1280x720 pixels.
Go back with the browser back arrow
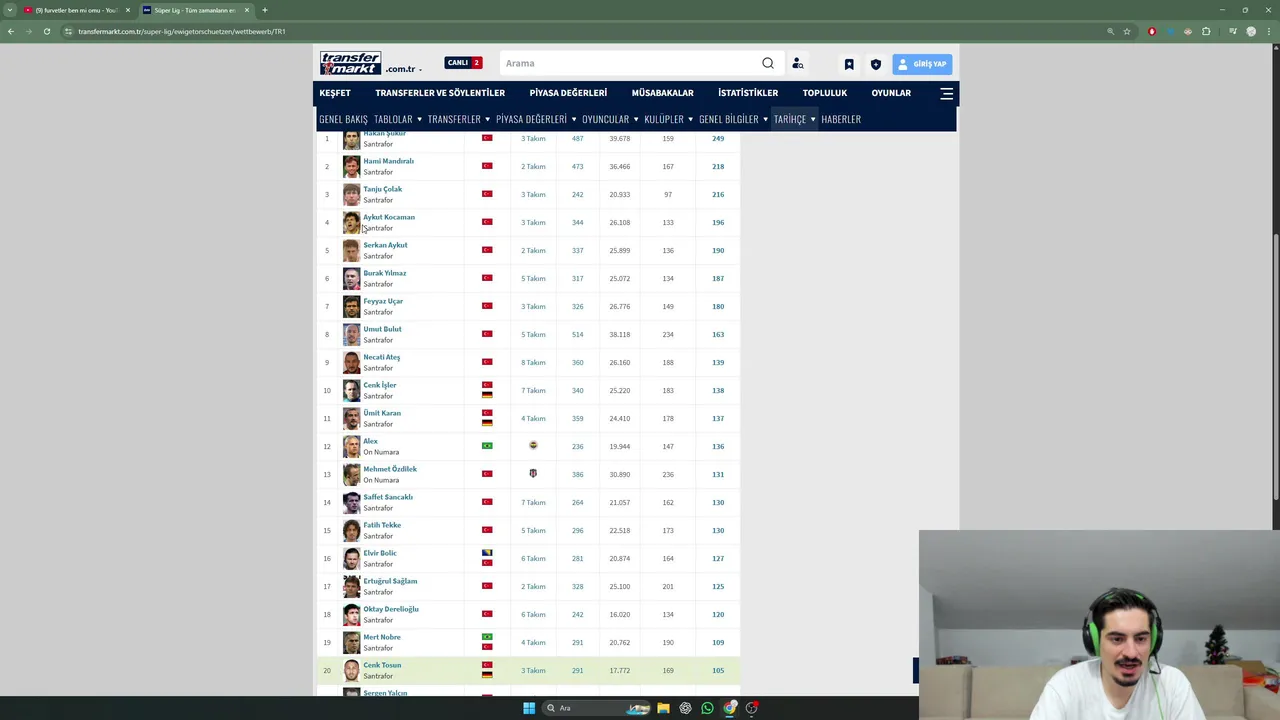[11, 31]
